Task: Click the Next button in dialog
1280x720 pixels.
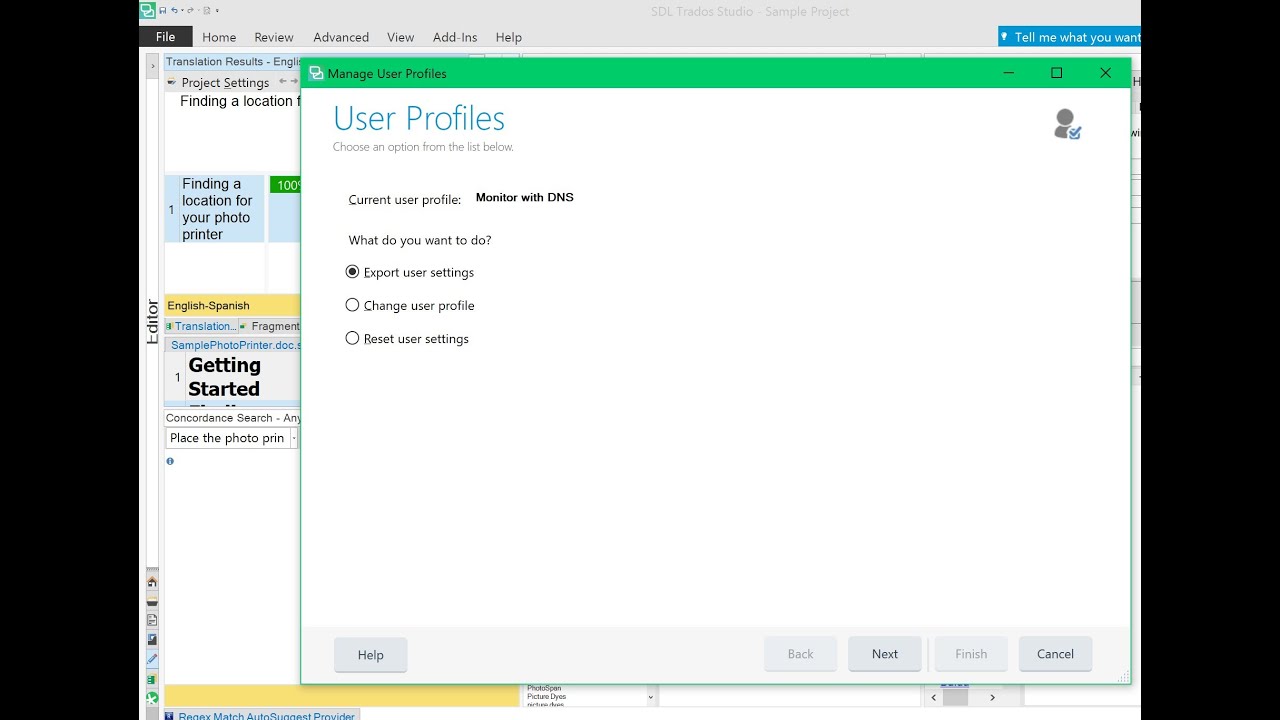Action: point(885,654)
